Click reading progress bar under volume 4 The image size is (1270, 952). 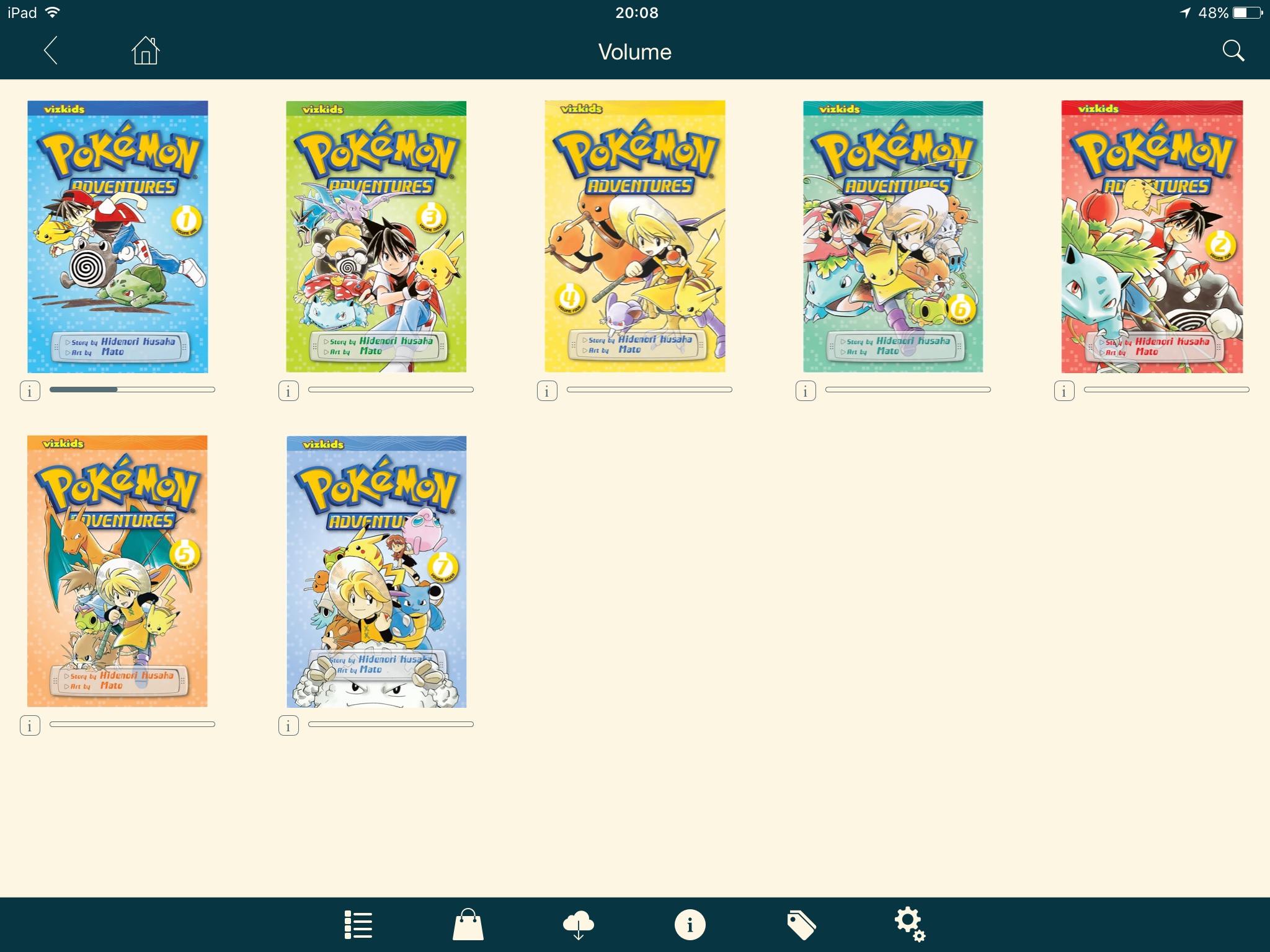point(649,390)
